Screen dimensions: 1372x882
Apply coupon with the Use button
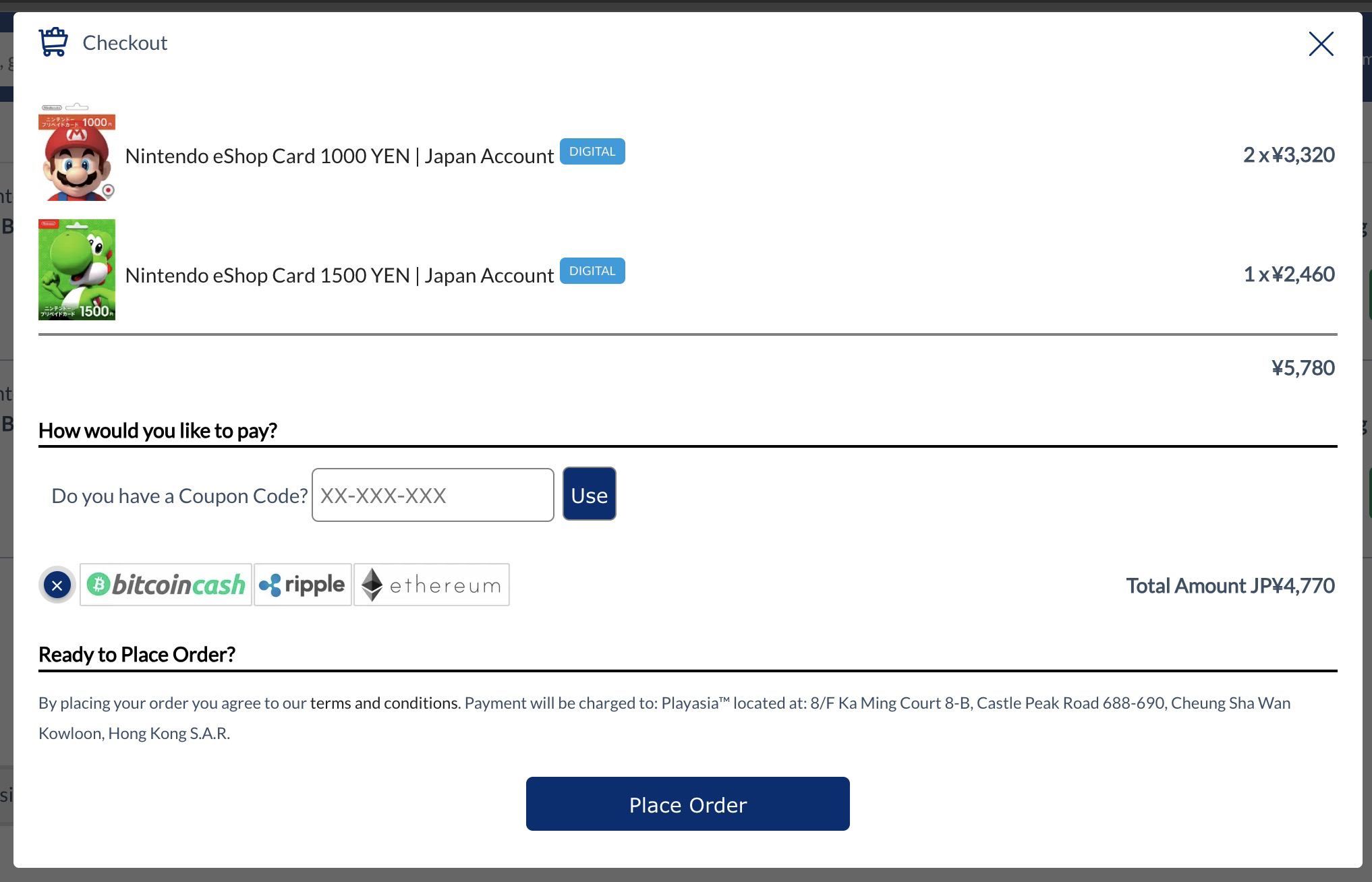[x=590, y=494]
